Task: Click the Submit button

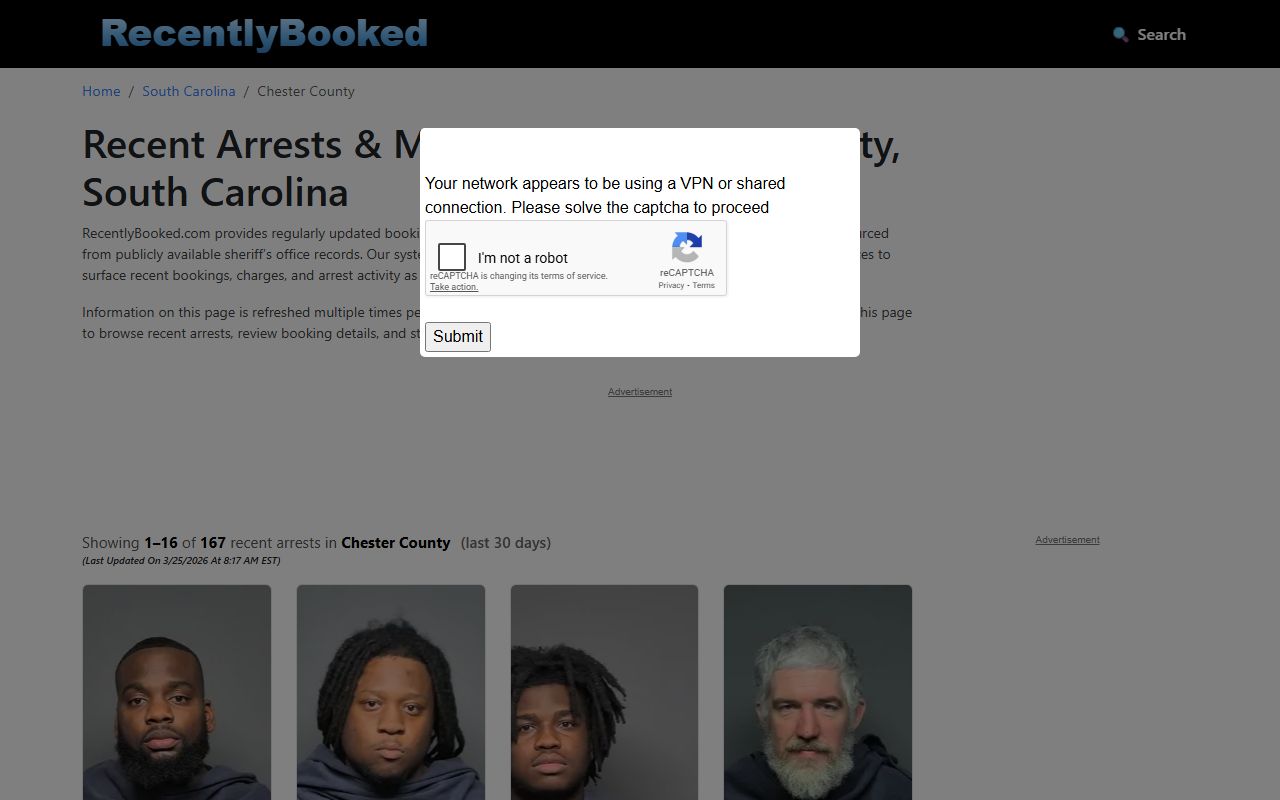Action: [458, 337]
